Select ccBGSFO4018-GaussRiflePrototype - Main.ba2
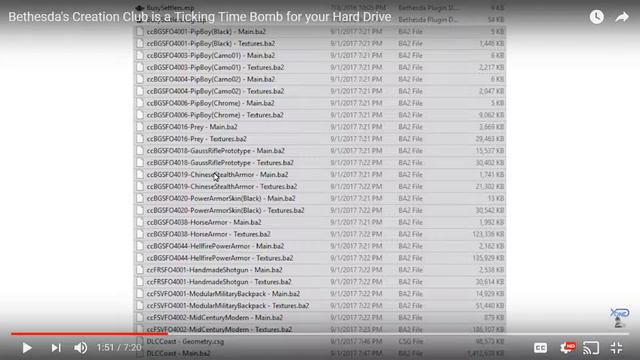This screenshot has height=360, width=640. [x=216, y=151]
